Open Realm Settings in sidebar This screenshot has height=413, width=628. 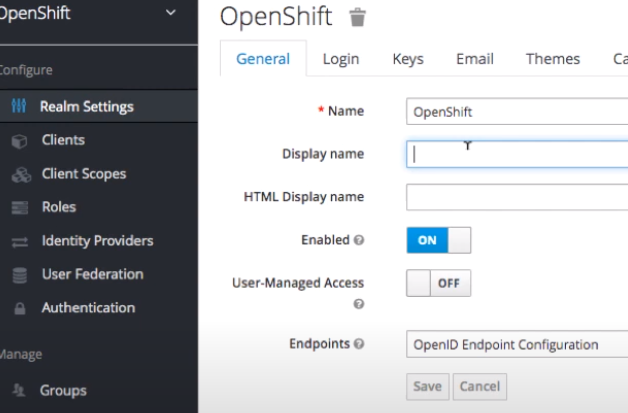(87, 107)
